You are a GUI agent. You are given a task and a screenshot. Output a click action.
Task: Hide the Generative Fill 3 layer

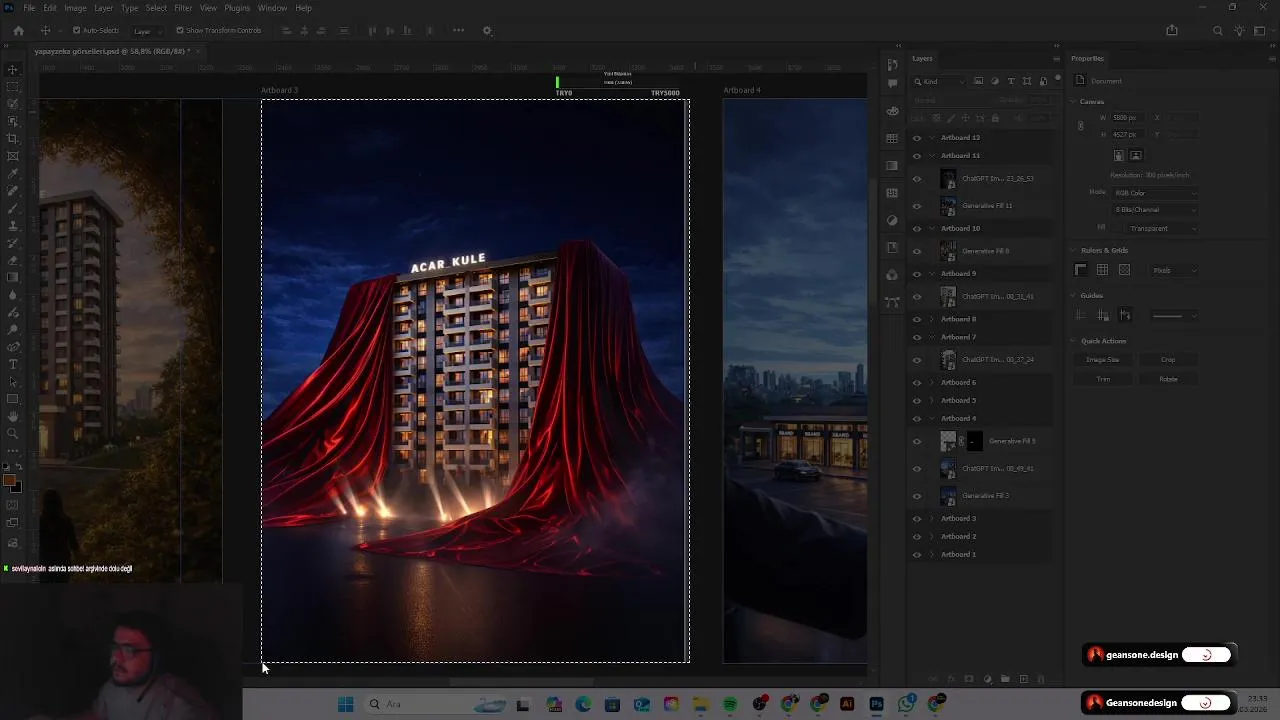917,496
